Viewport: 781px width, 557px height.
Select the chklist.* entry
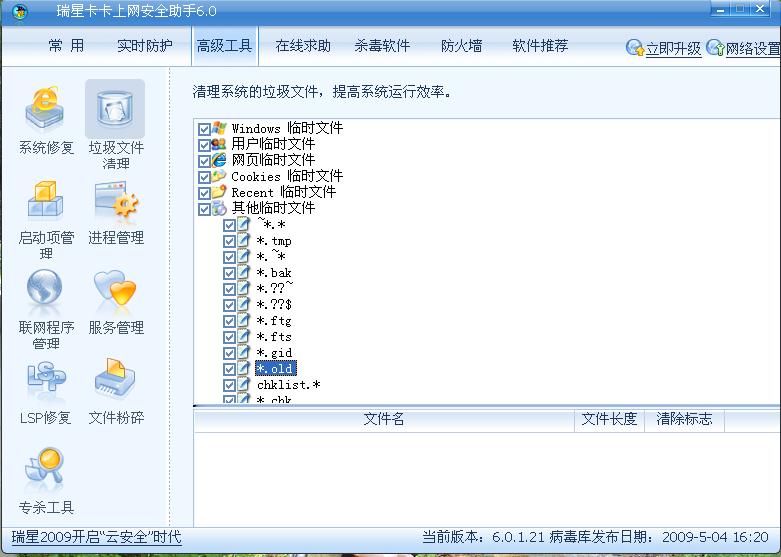(288, 385)
